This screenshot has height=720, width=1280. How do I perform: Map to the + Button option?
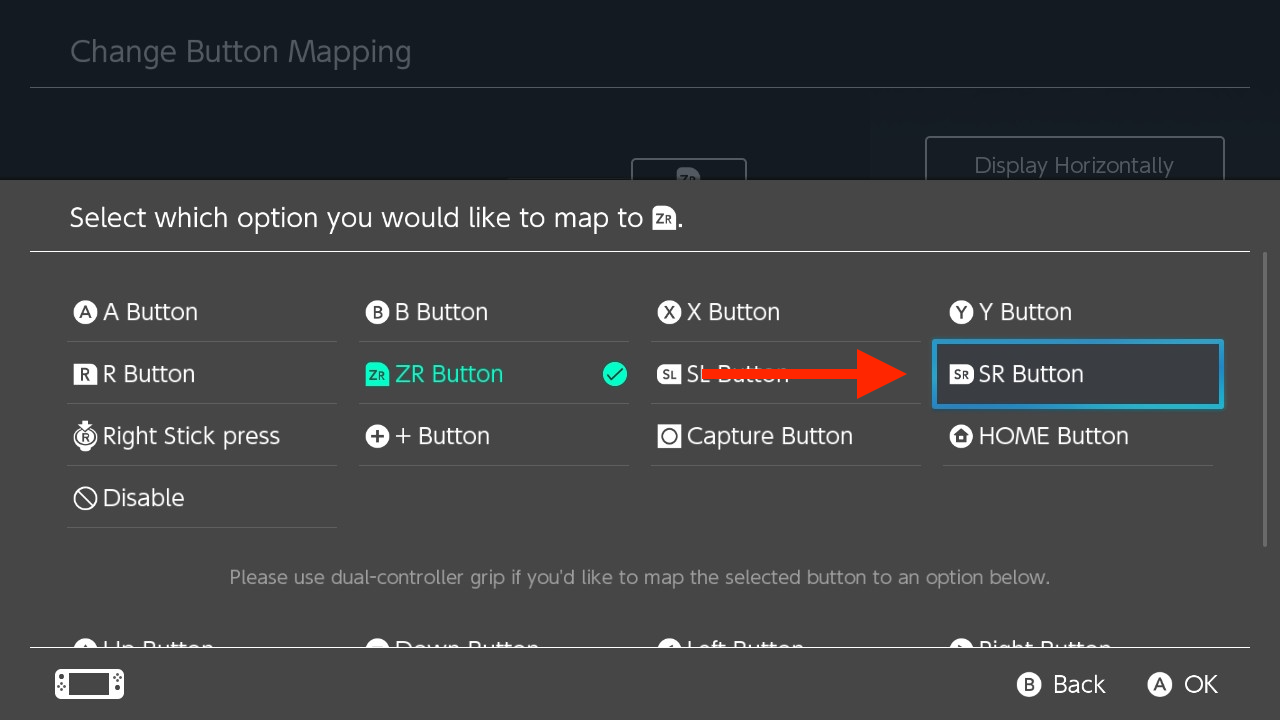click(494, 436)
